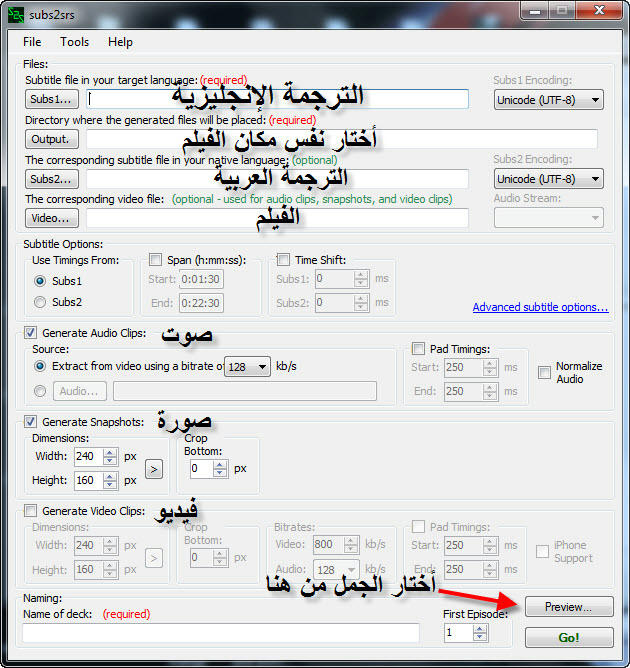Click the Video... browse button
Screen dimensions: 630x668
(52, 218)
